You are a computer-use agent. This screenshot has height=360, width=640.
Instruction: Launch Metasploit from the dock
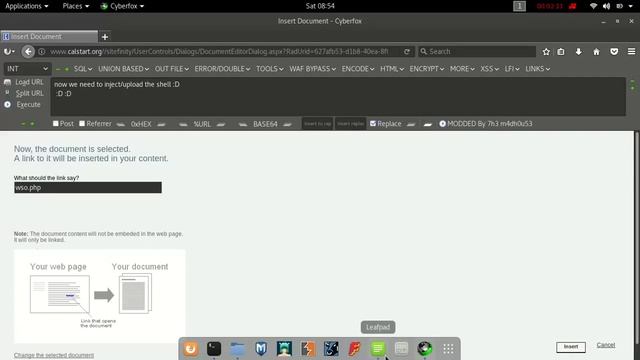point(261,349)
